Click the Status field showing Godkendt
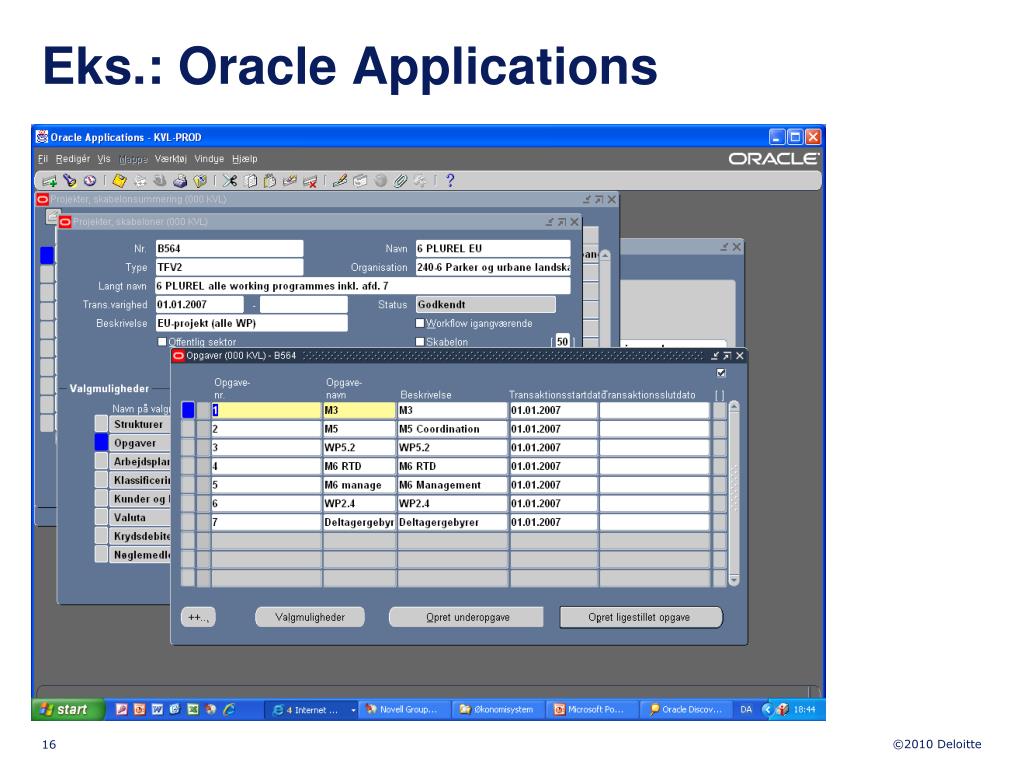This screenshot has height=768, width=1024. click(486, 304)
